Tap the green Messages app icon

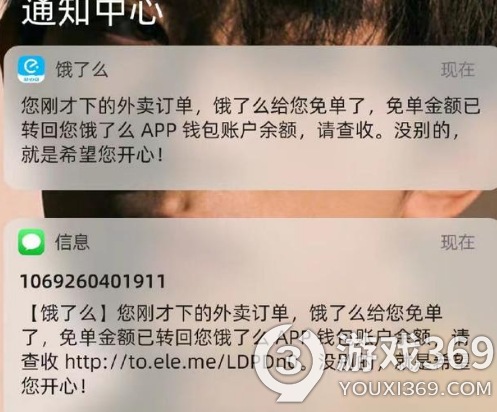(x=31, y=242)
